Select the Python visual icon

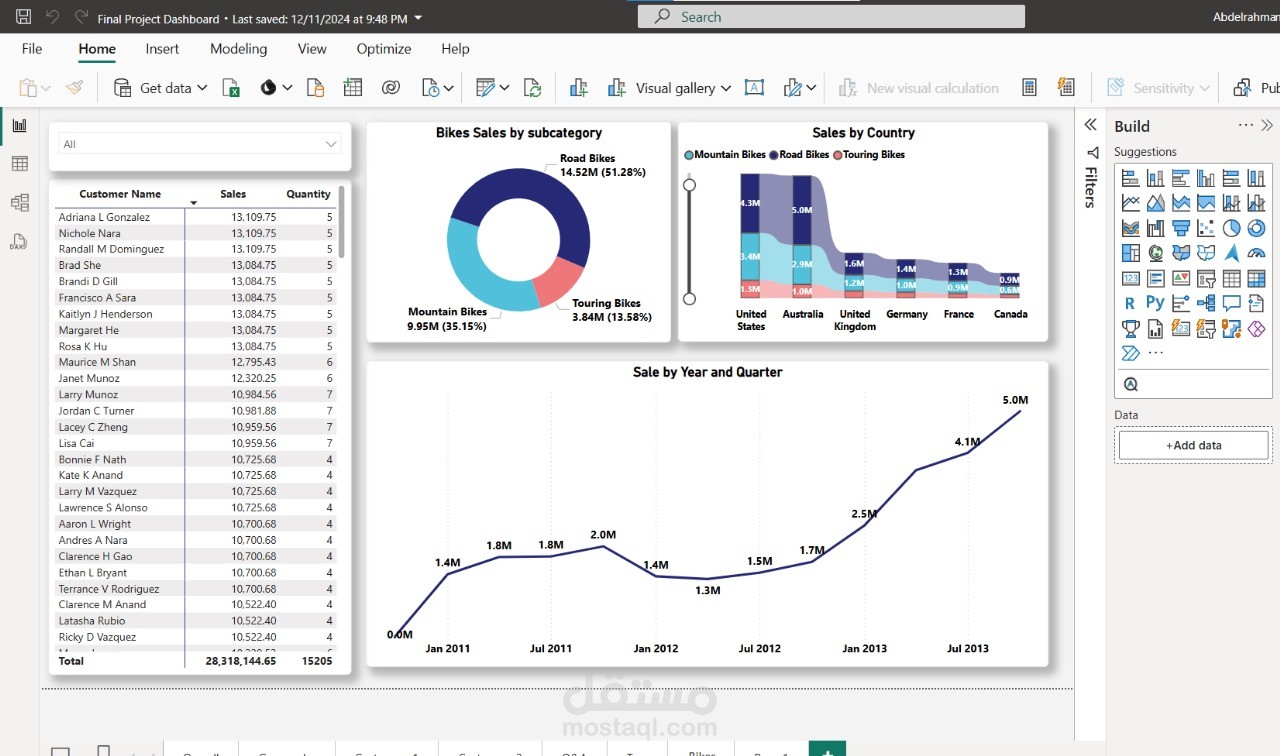[x=1155, y=301]
